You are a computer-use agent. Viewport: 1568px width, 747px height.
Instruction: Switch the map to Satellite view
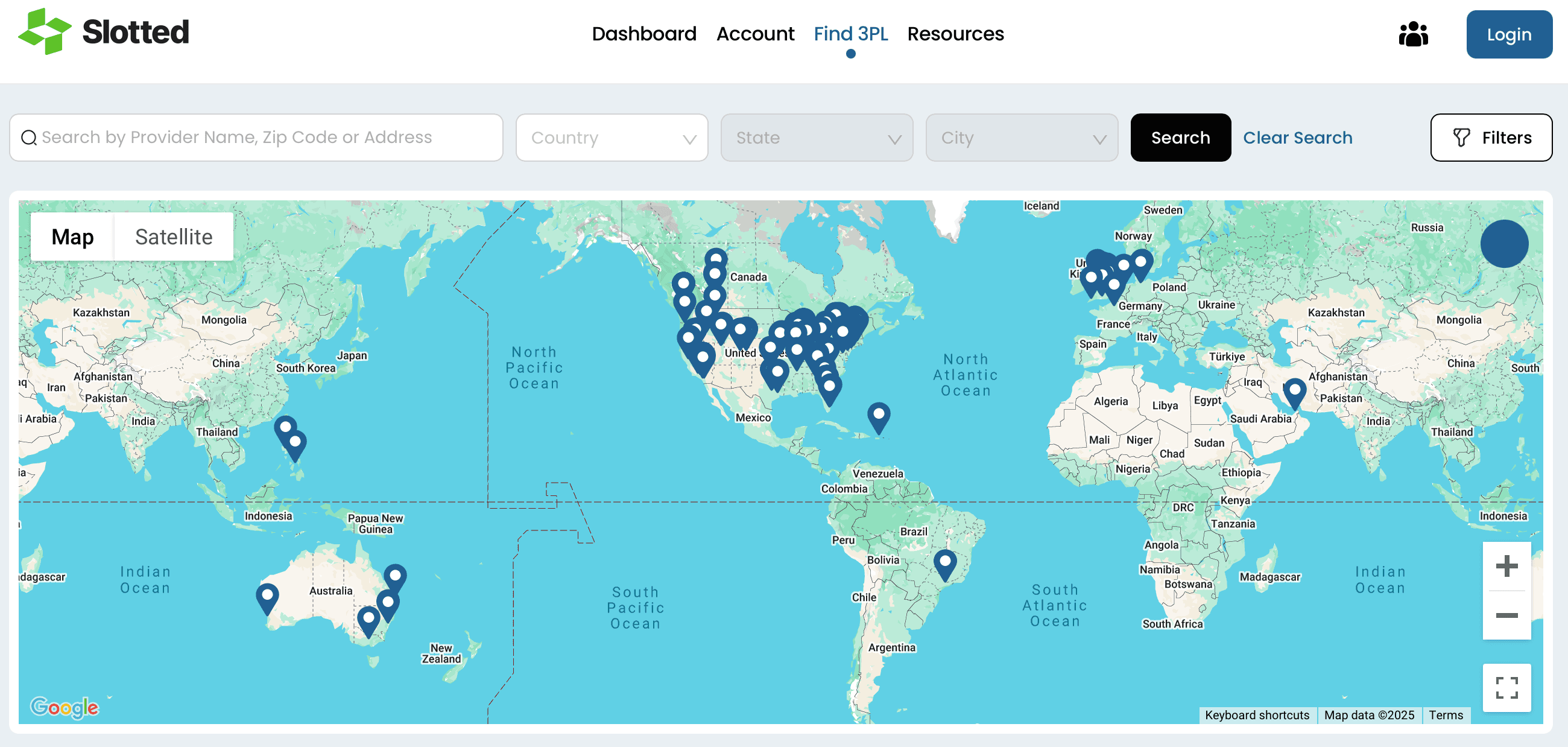coord(174,236)
